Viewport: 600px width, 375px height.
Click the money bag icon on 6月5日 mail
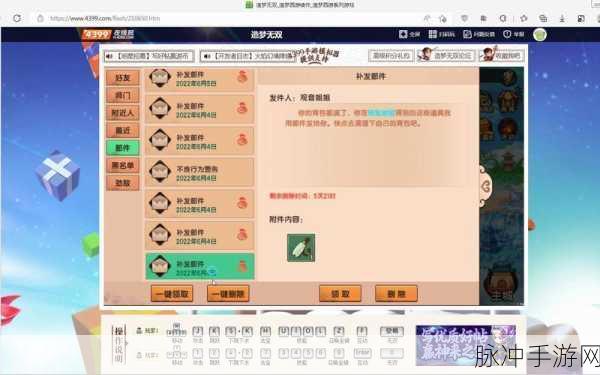(x=242, y=77)
